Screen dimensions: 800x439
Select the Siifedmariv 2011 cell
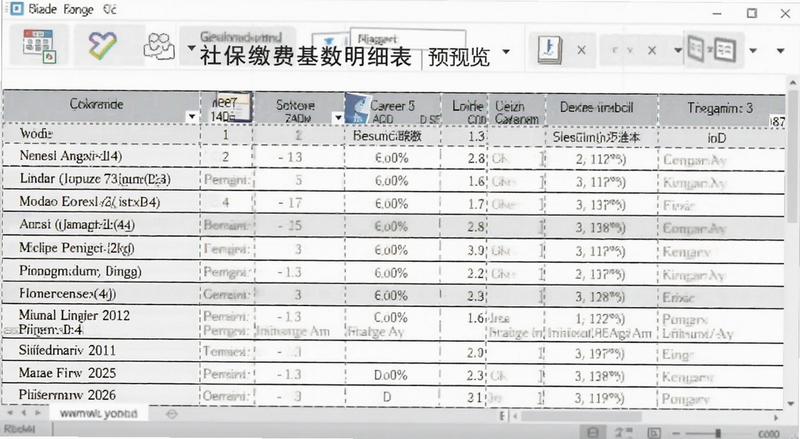click(x=101, y=351)
